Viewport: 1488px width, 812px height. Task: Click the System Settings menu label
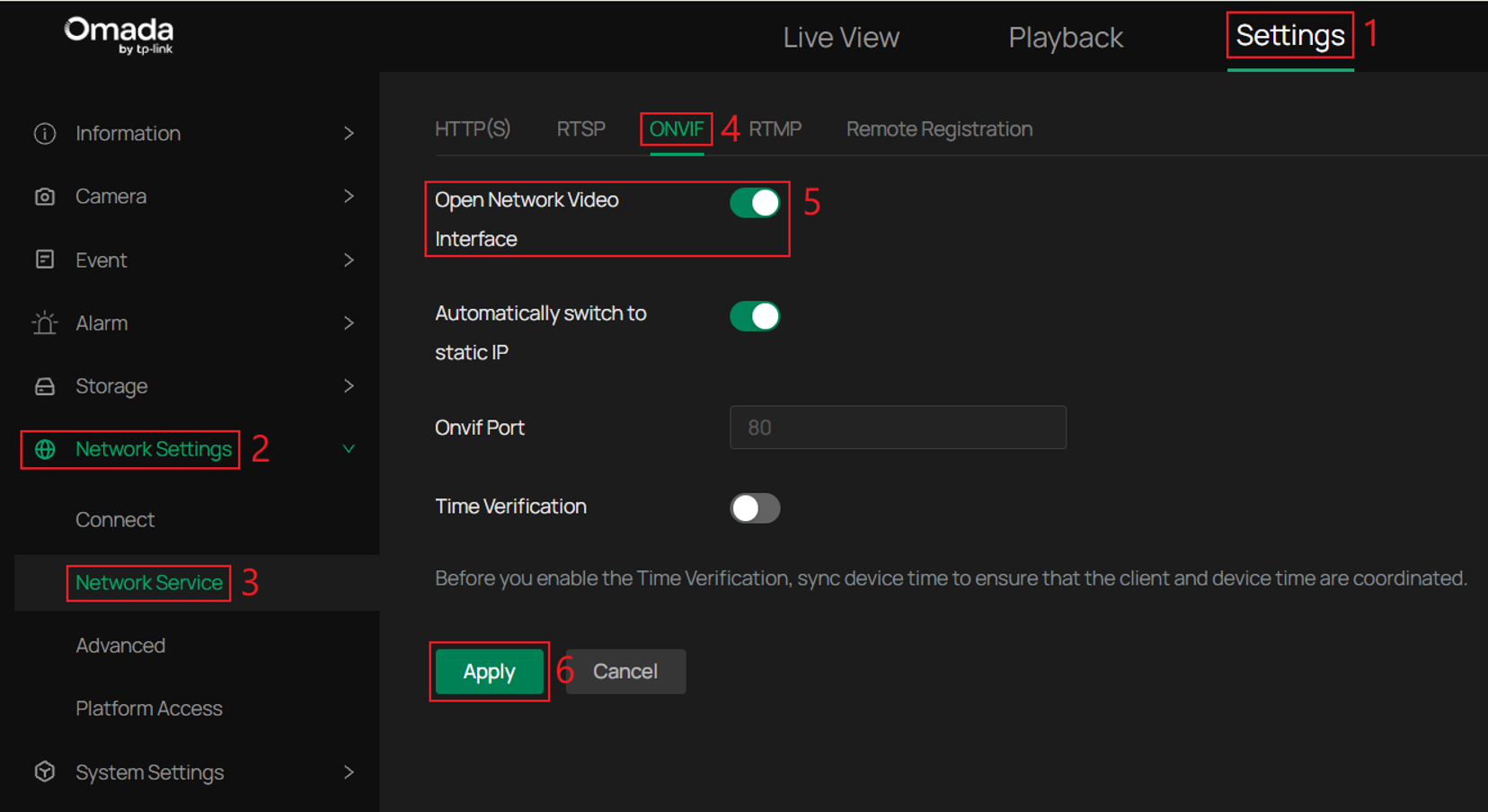(150, 772)
